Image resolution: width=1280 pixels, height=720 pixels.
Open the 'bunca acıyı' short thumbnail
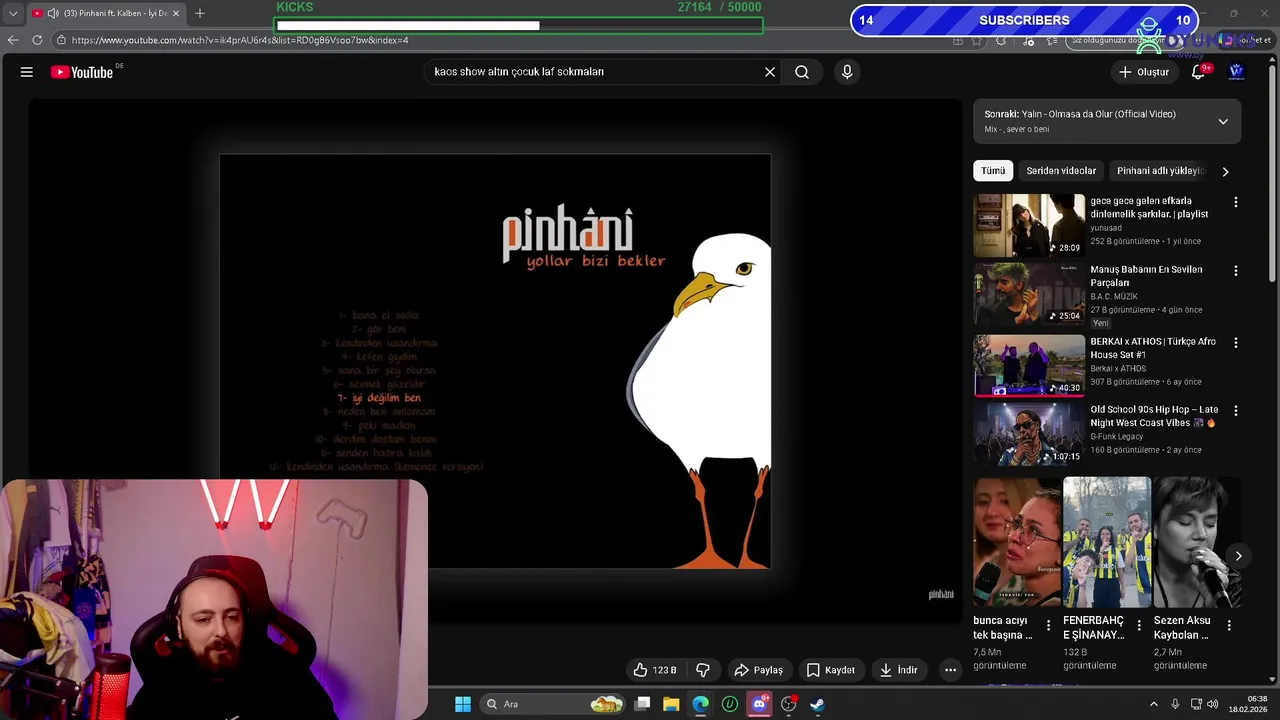click(x=1016, y=542)
